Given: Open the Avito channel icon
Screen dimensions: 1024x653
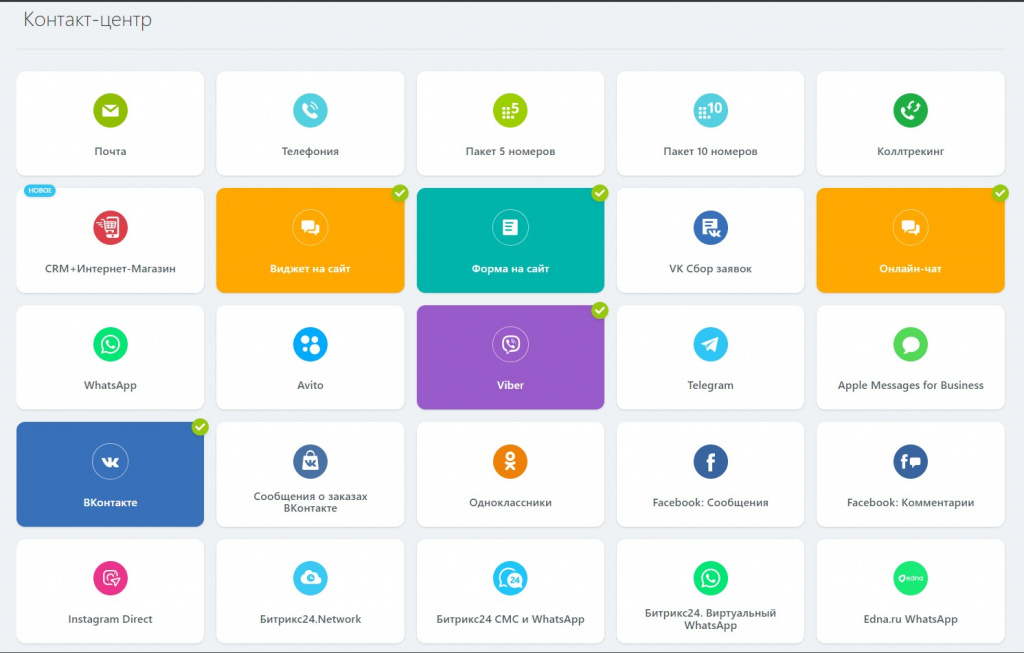Looking at the screenshot, I should click(x=310, y=344).
